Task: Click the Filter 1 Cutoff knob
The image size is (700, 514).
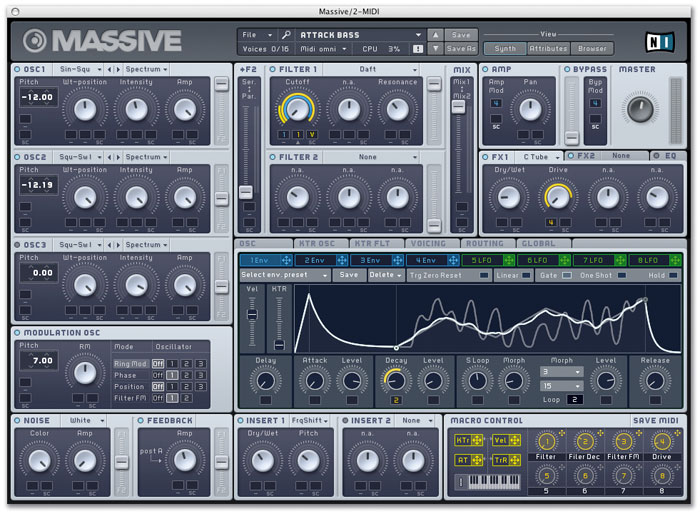Action: (x=296, y=110)
